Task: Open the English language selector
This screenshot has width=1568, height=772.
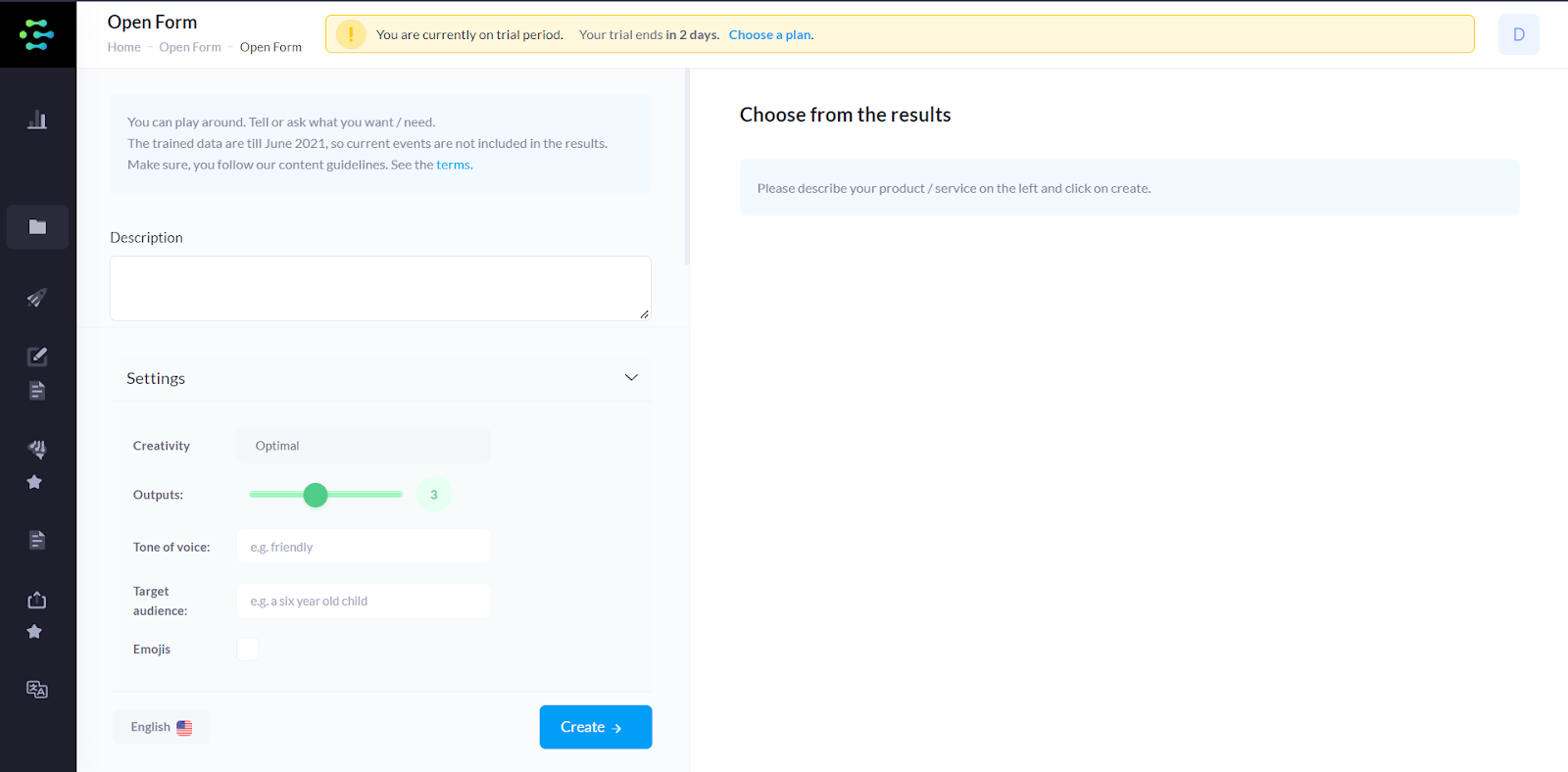Action: [162, 727]
